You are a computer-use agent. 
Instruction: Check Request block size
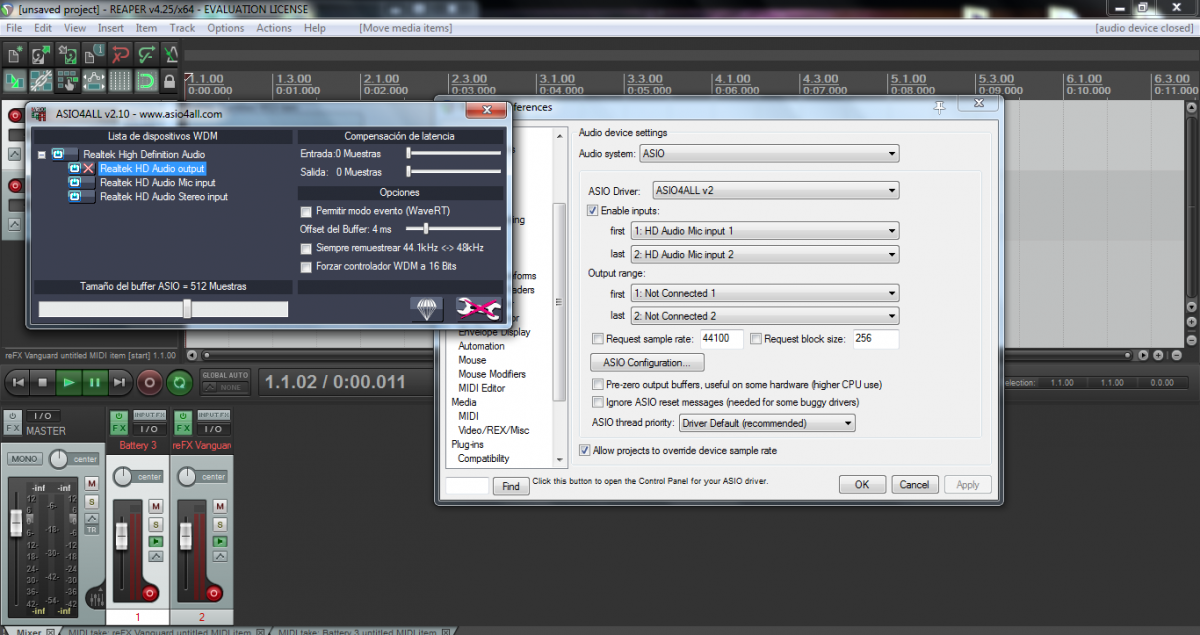tap(756, 339)
